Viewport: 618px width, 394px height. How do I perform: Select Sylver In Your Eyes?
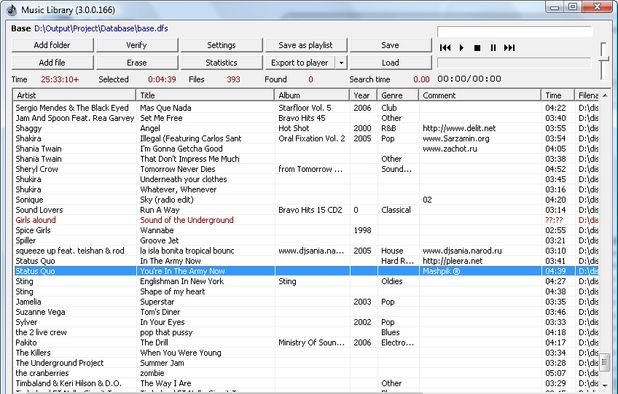pyautogui.click(x=306, y=322)
